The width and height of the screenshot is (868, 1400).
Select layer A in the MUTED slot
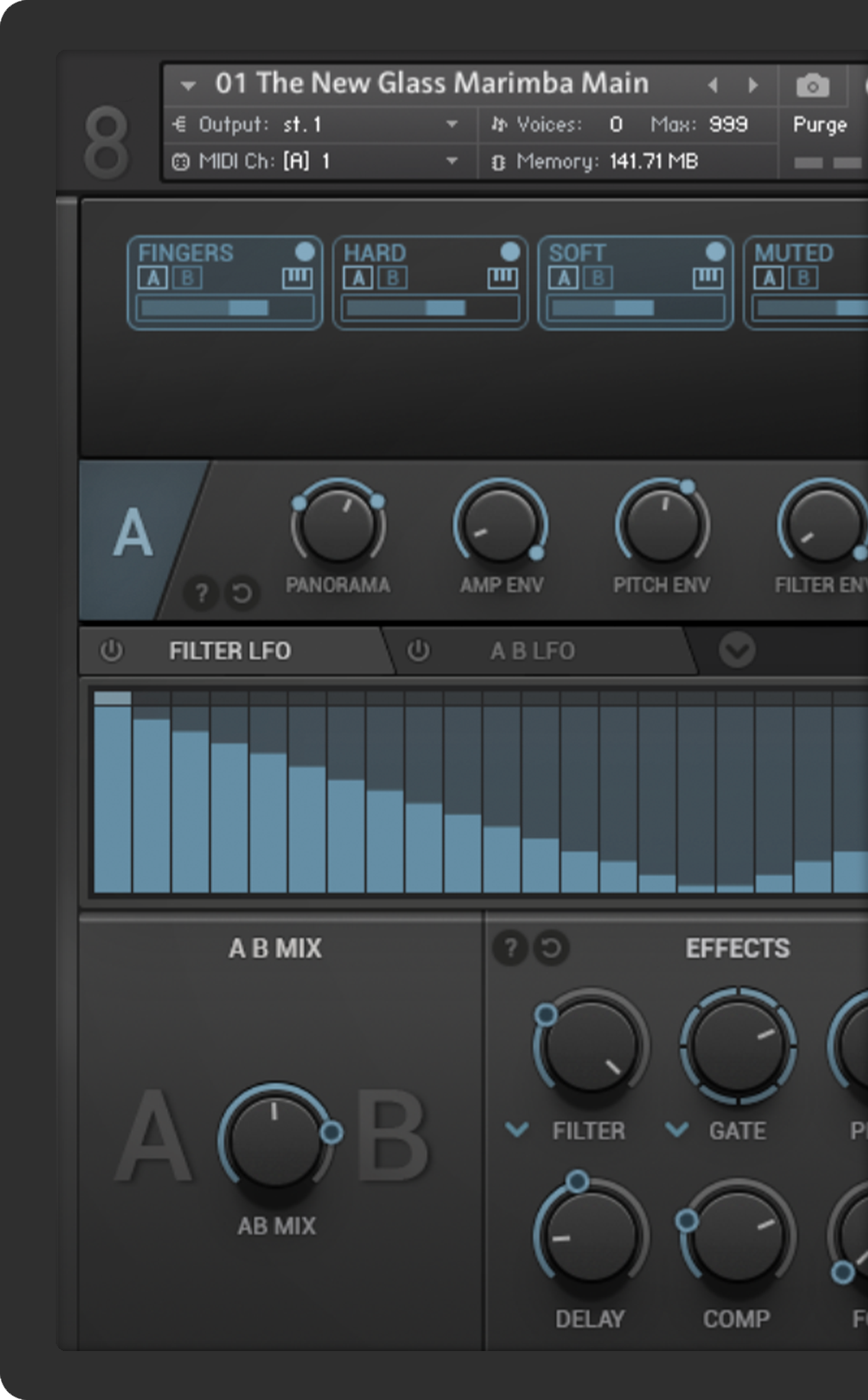click(769, 278)
